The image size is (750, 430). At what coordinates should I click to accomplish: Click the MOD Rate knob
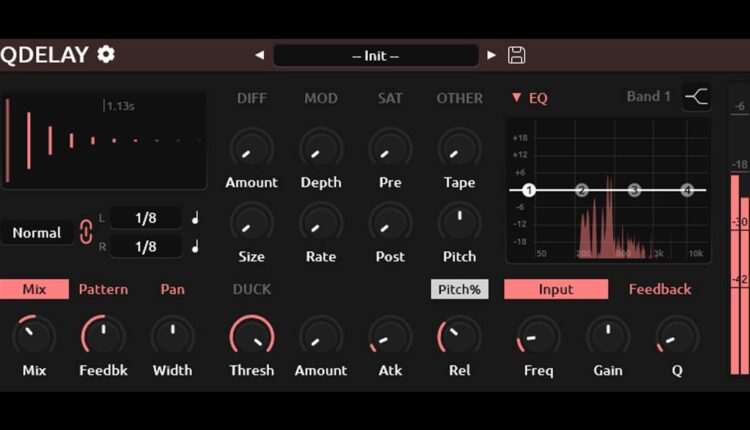321,223
